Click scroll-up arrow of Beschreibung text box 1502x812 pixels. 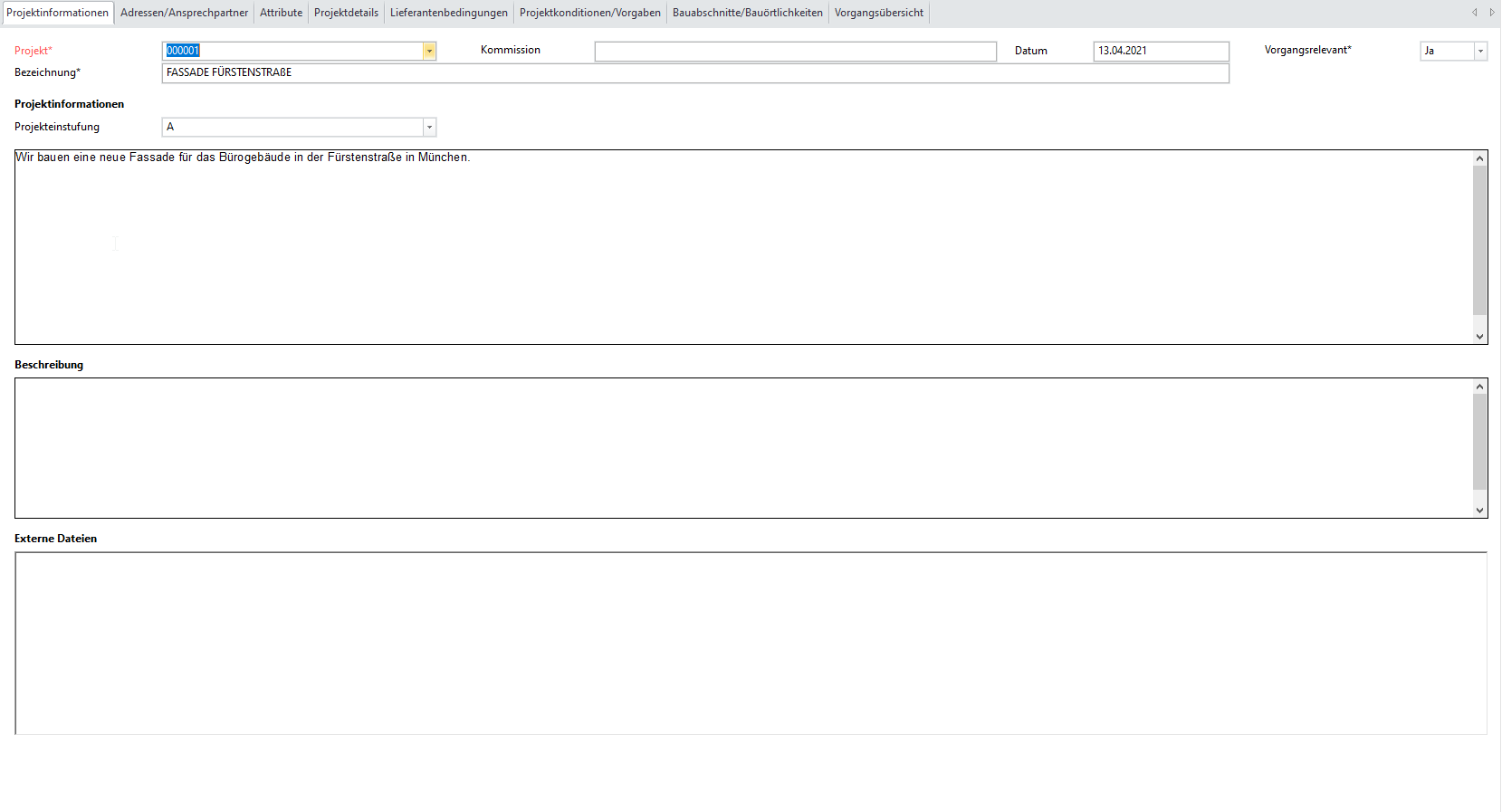1480,387
